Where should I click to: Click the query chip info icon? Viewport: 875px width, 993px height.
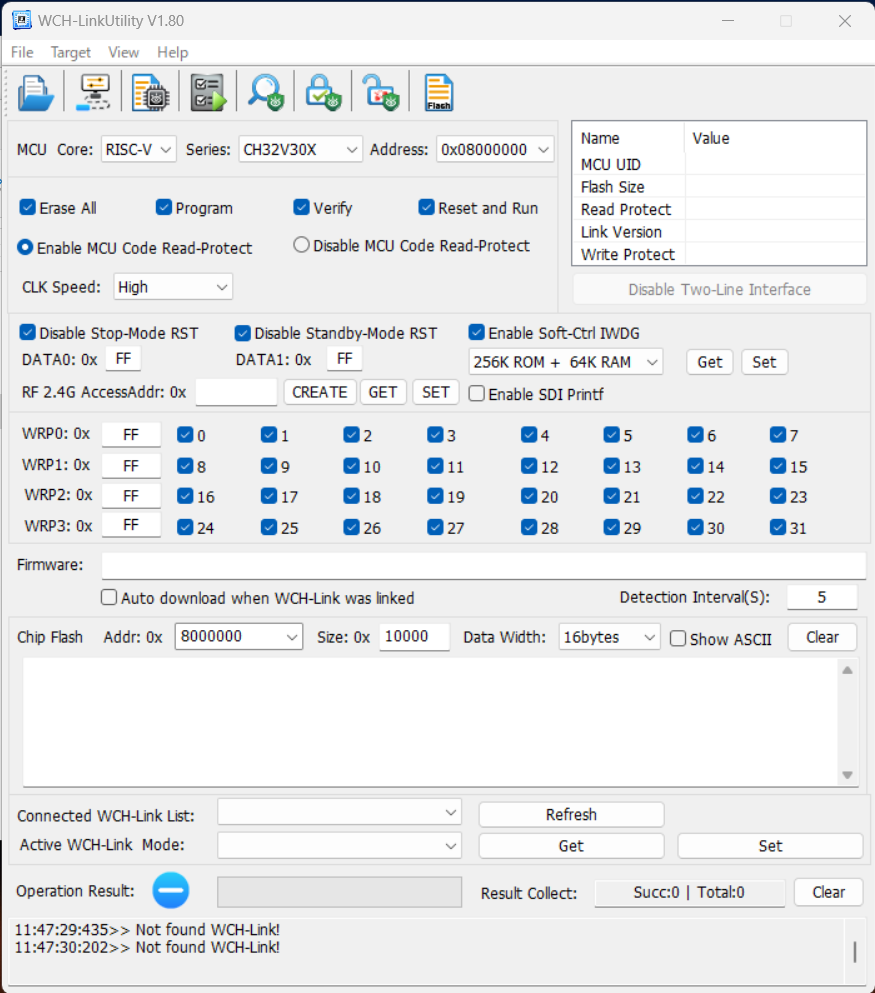click(151, 92)
